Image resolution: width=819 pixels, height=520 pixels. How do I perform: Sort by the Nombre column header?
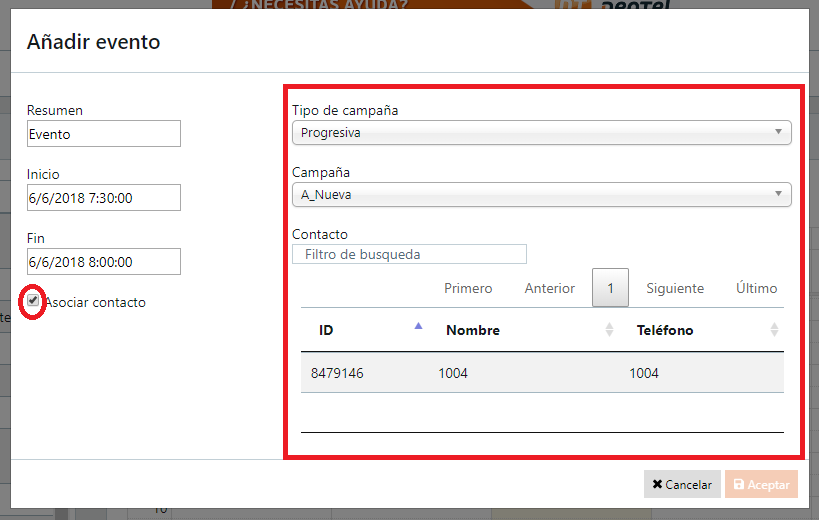tap(524, 330)
